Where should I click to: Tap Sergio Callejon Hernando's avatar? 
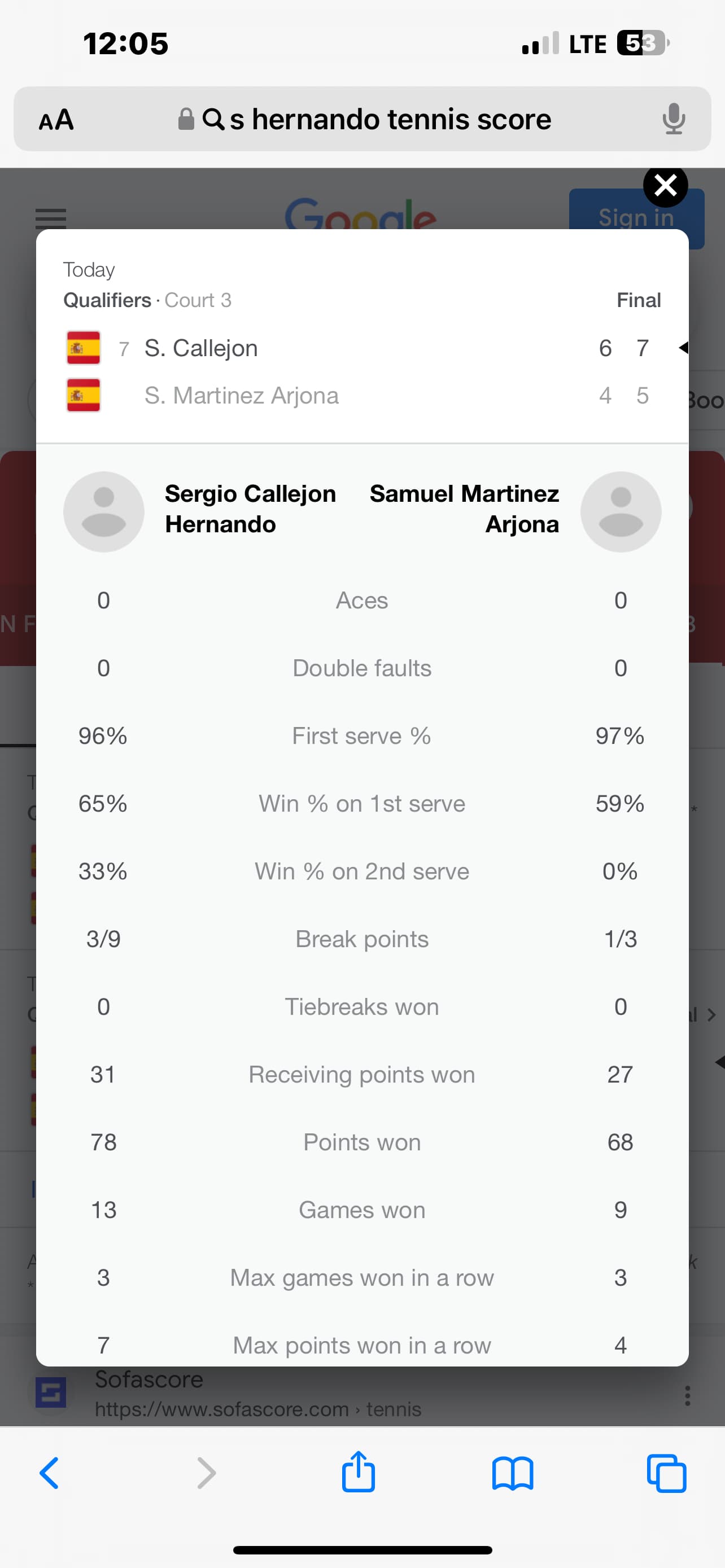[x=104, y=511]
